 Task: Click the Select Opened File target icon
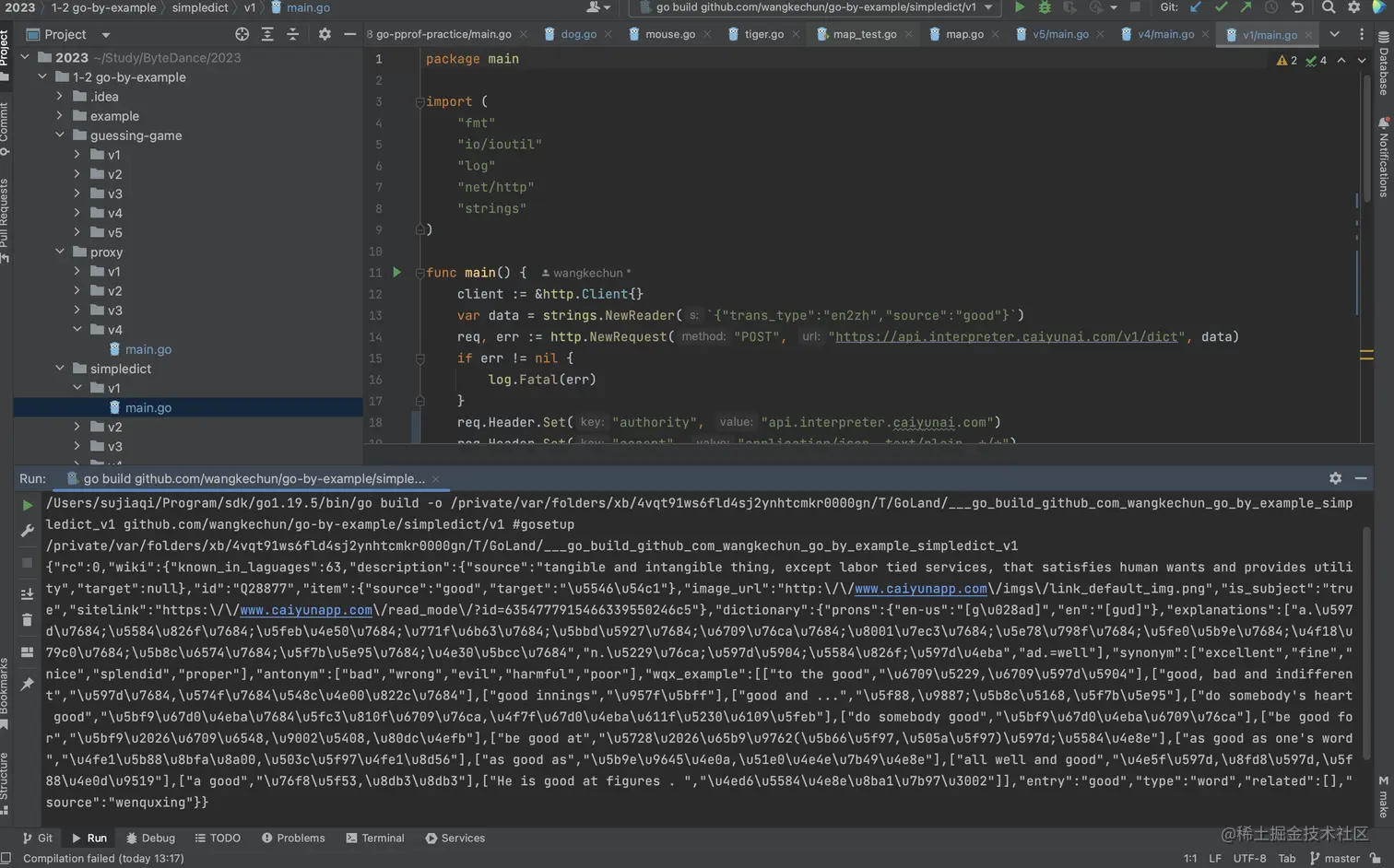pyautogui.click(x=242, y=34)
